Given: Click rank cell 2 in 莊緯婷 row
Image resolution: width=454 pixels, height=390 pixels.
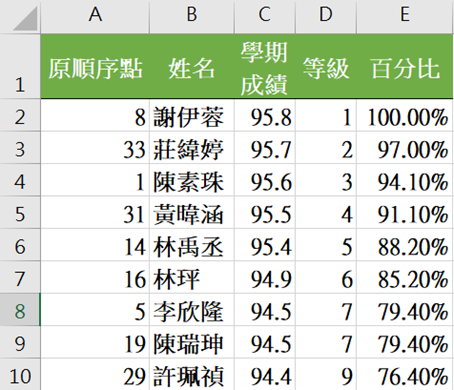Looking at the screenshot, I should click(326, 147).
